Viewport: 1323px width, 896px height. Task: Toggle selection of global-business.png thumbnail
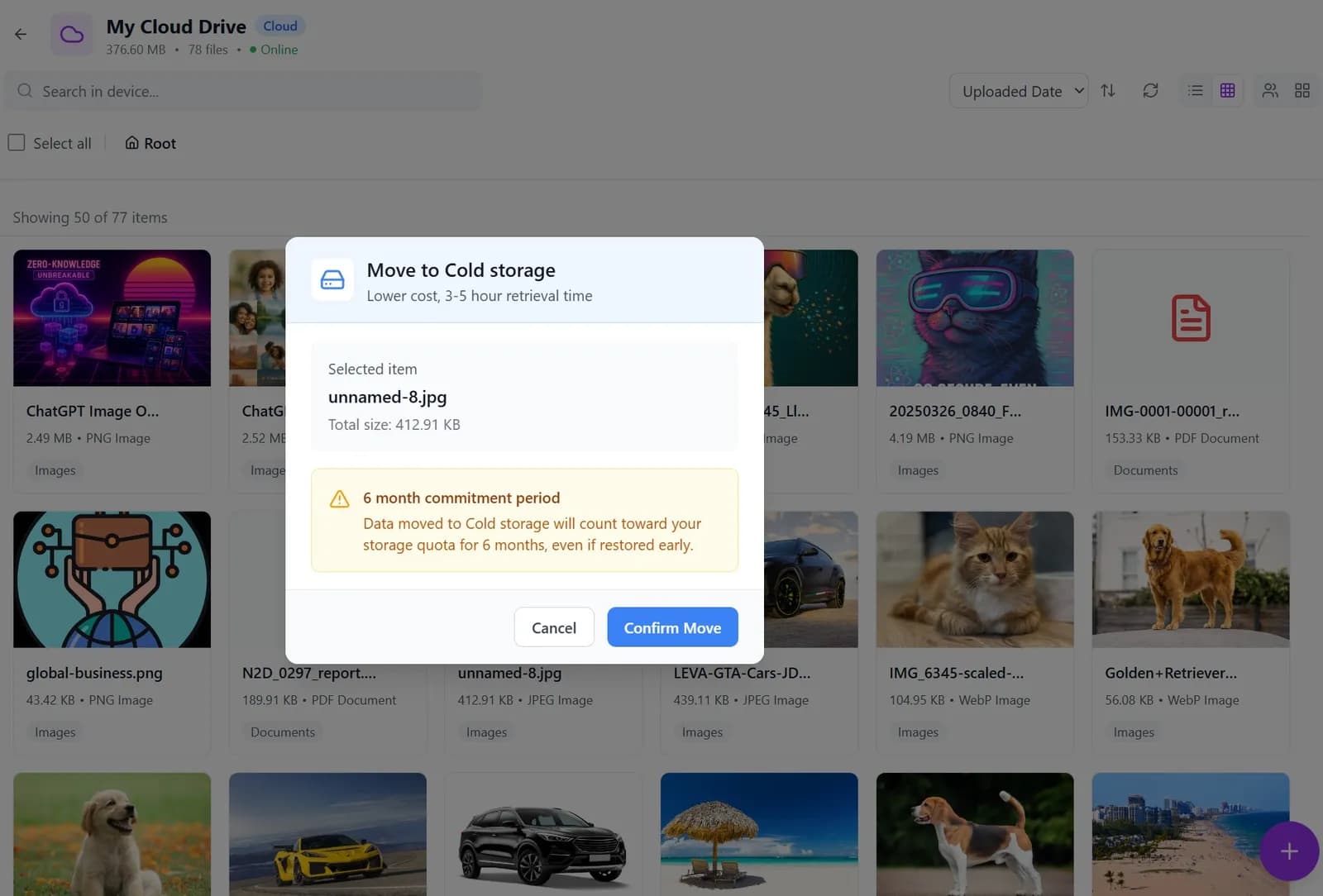[112, 579]
